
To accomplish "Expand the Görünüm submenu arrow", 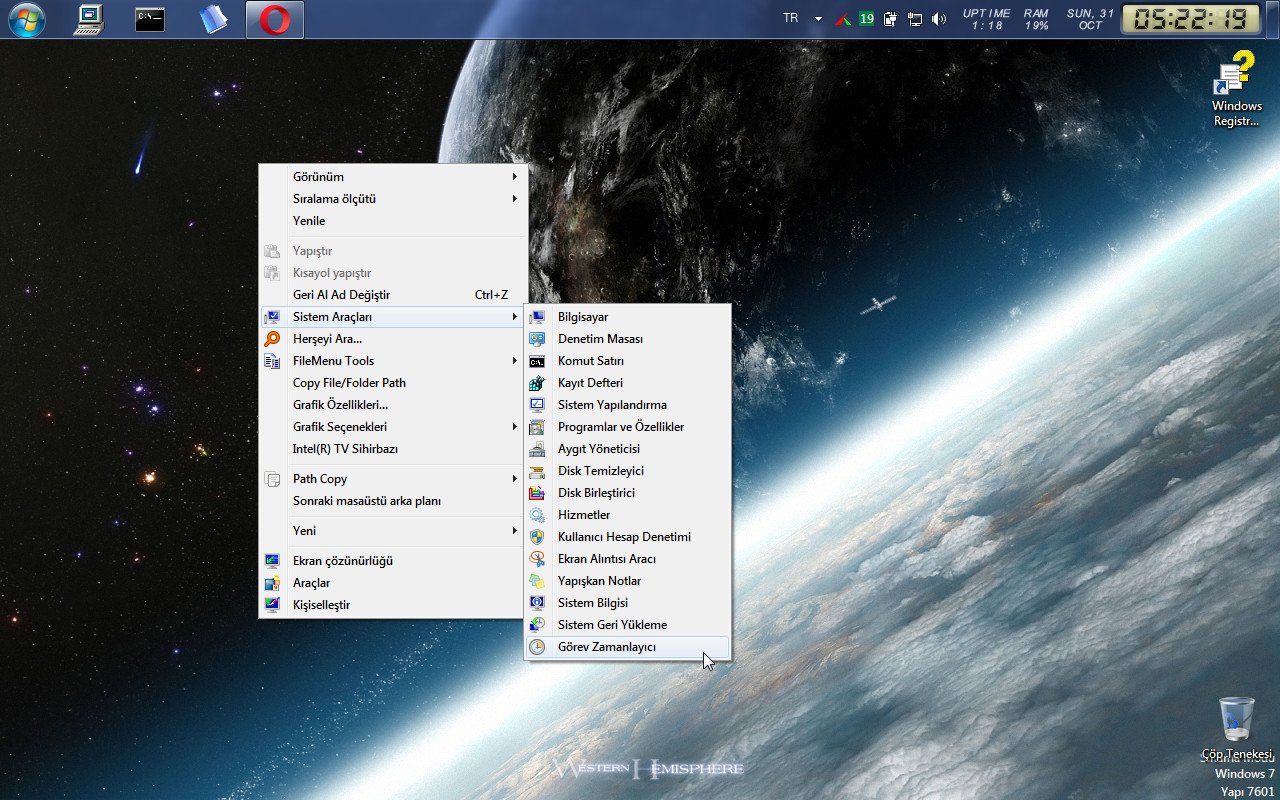I will point(515,177).
